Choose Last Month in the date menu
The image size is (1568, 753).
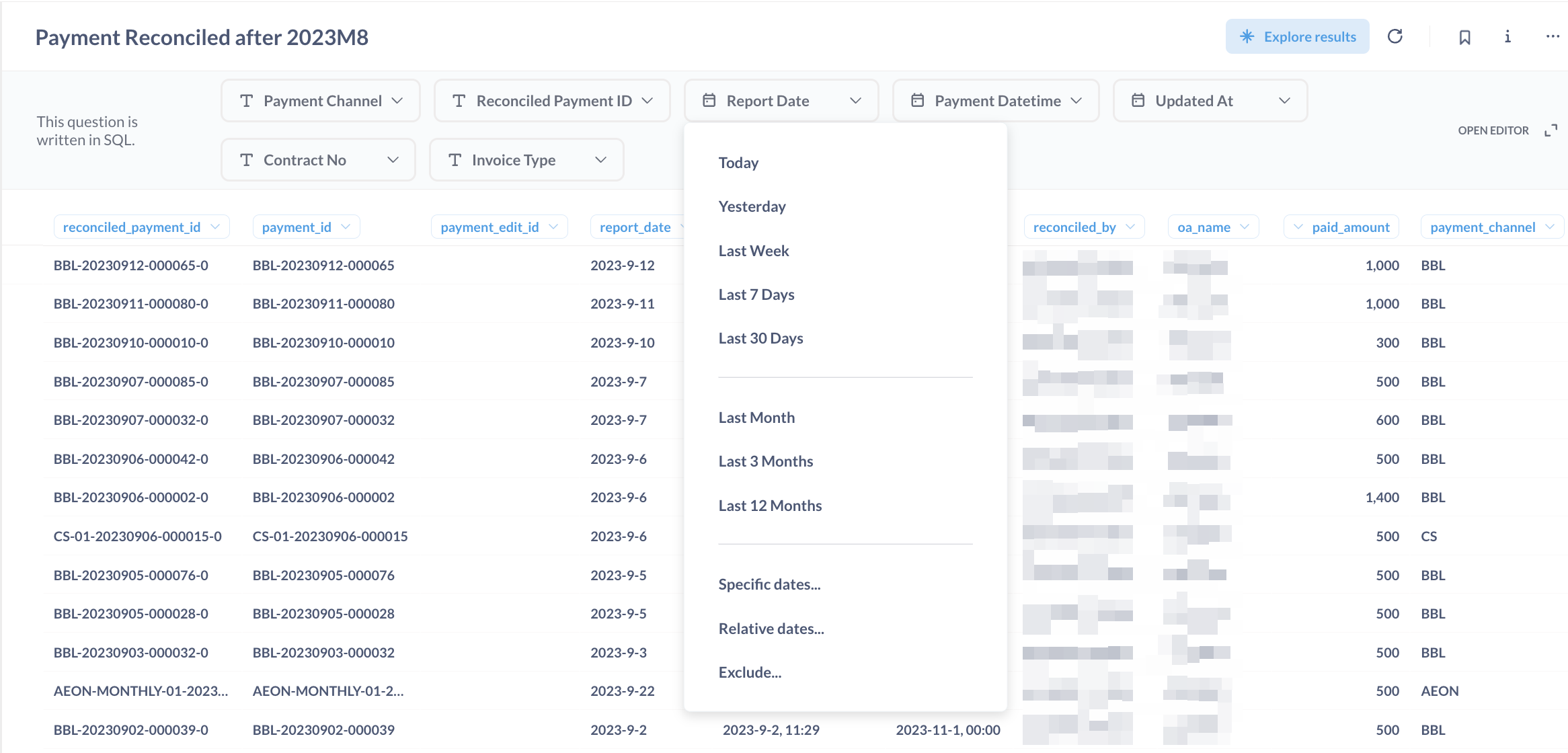756,418
